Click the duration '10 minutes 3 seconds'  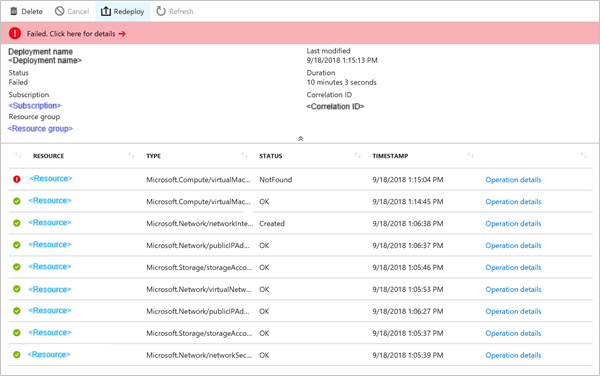coord(341,82)
